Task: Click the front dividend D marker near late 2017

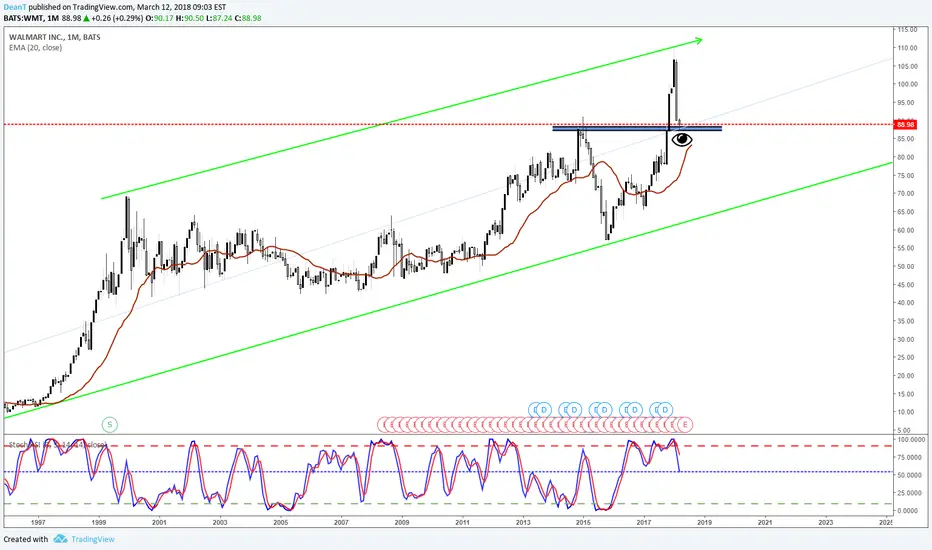Action: pos(665,410)
